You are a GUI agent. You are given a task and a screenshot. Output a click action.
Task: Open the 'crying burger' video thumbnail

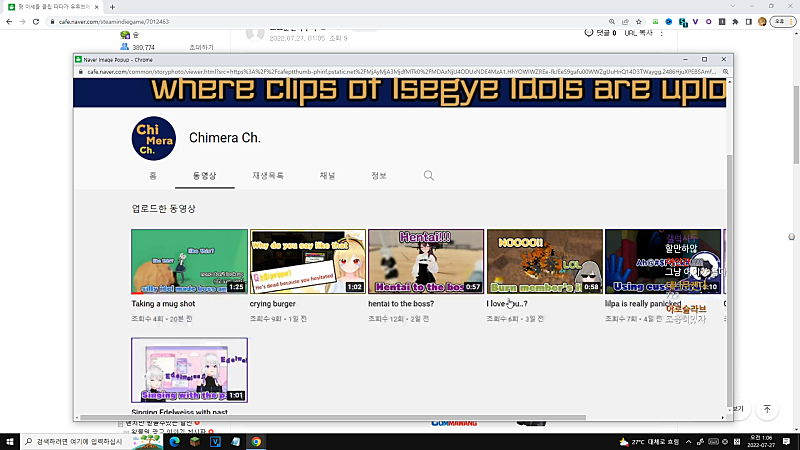307,261
